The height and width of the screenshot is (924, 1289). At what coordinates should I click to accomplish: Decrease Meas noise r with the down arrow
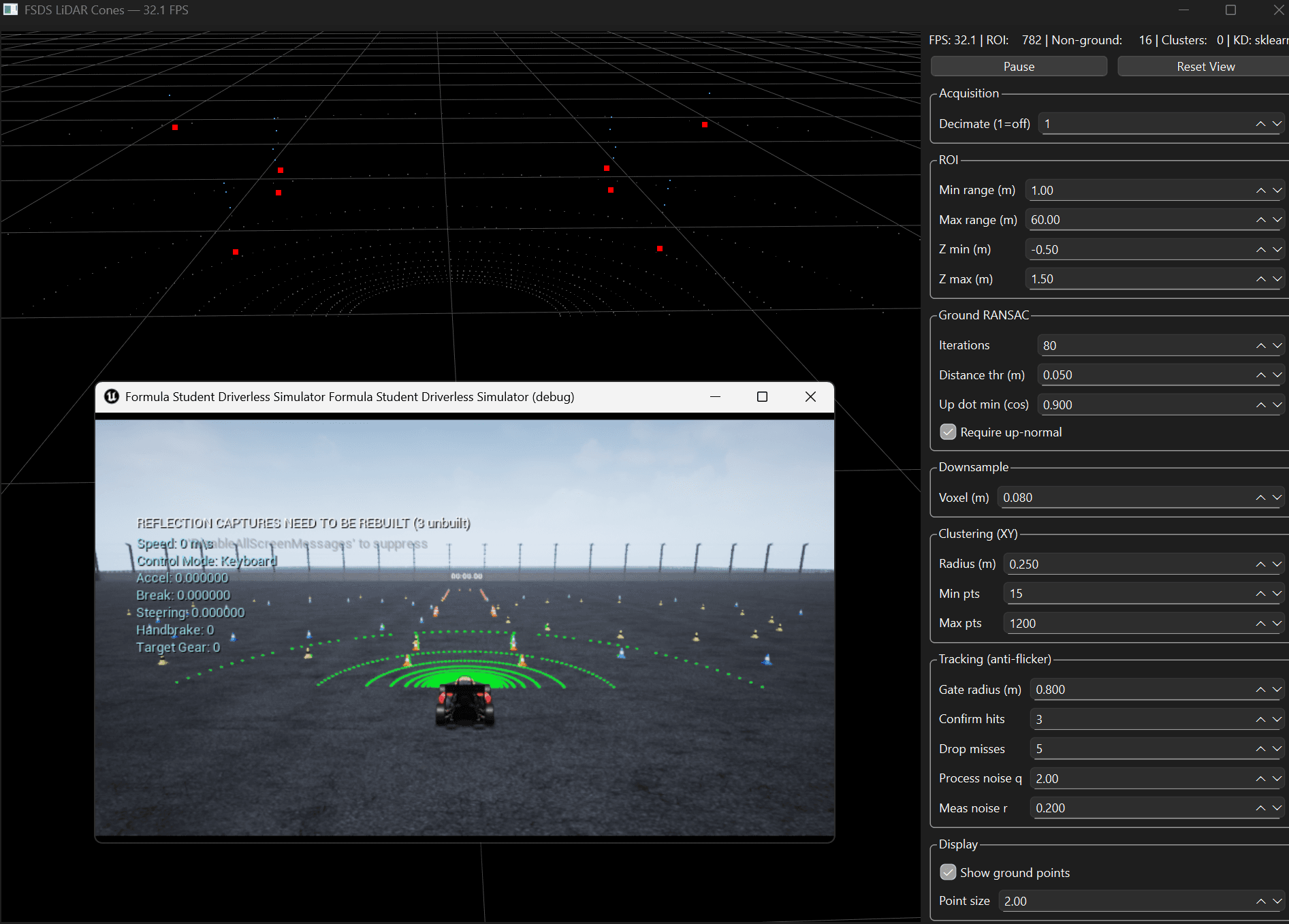[x=1277, y=808]
